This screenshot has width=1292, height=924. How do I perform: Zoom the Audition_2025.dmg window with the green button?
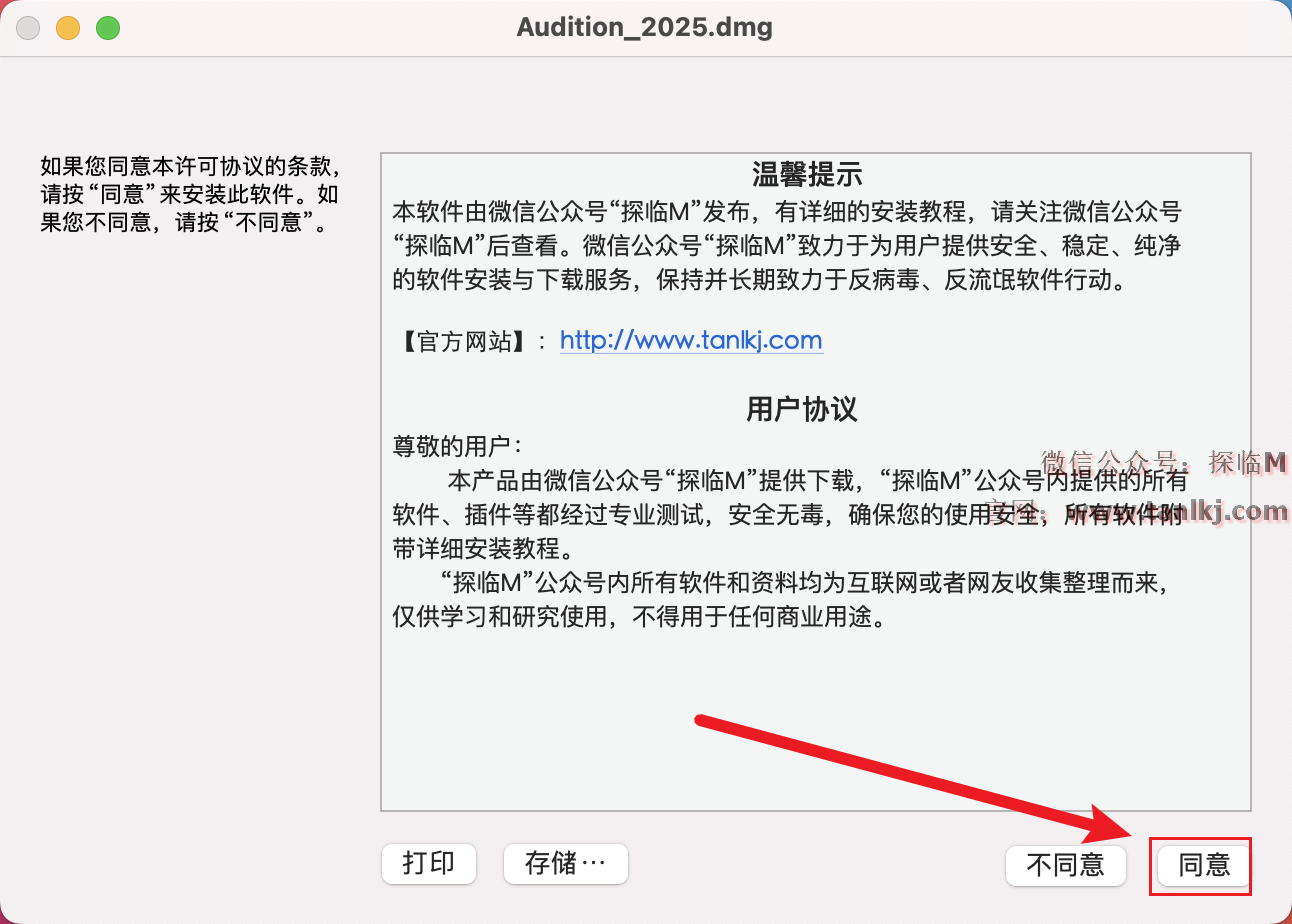coord(108,28)
